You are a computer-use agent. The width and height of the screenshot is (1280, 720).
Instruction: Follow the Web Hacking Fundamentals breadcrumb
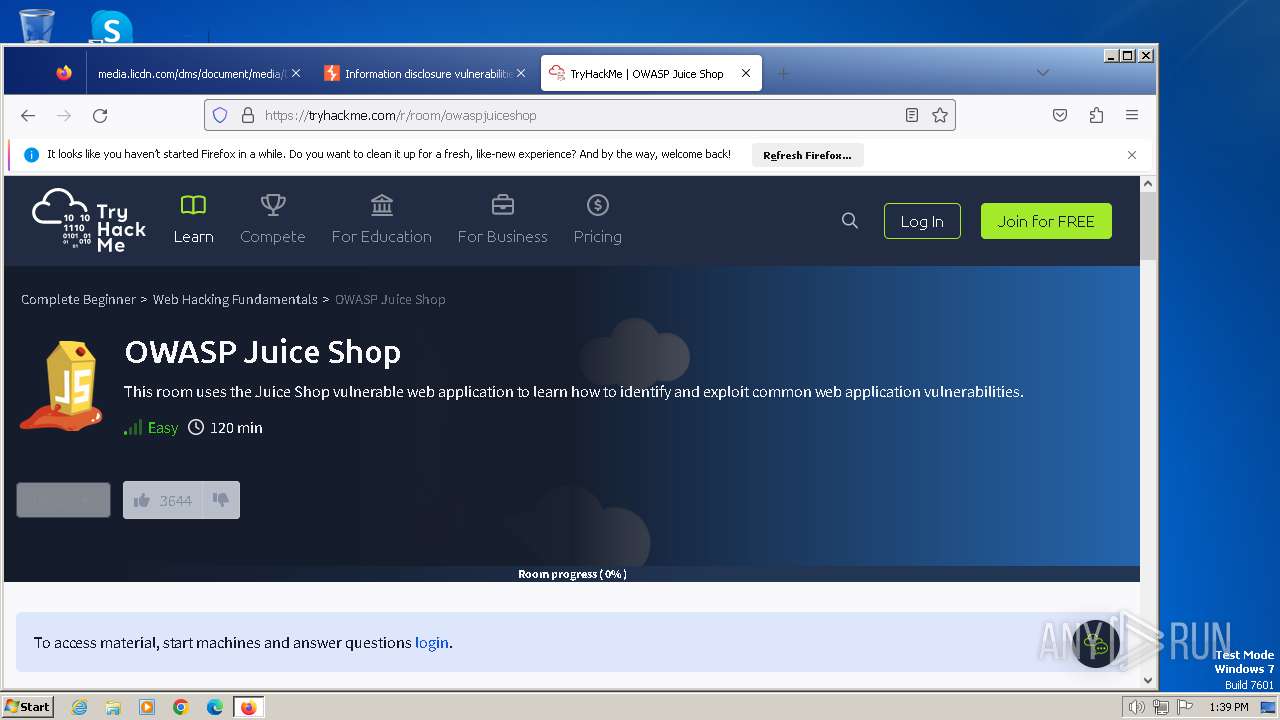235,299
